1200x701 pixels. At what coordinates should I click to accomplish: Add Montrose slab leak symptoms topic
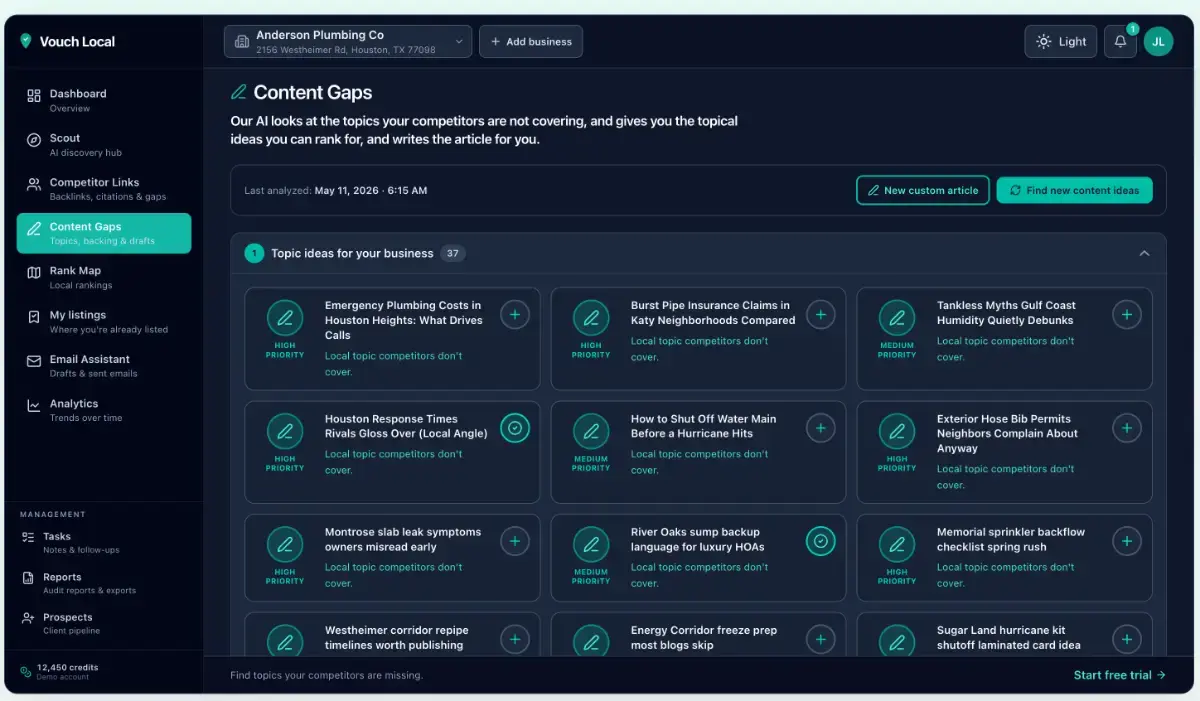(515, 541)
